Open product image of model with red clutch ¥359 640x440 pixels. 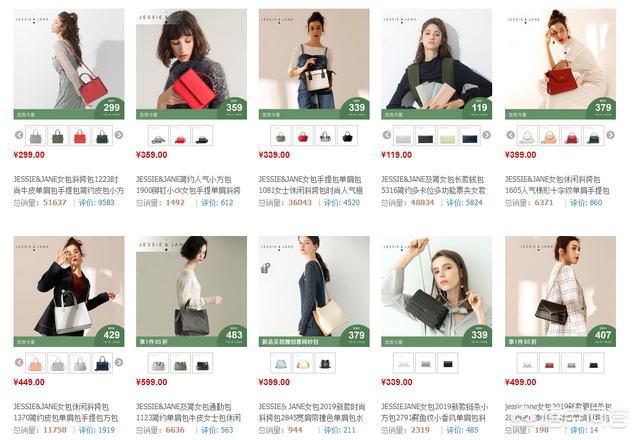pyautogui.click(x=191, y=64)
